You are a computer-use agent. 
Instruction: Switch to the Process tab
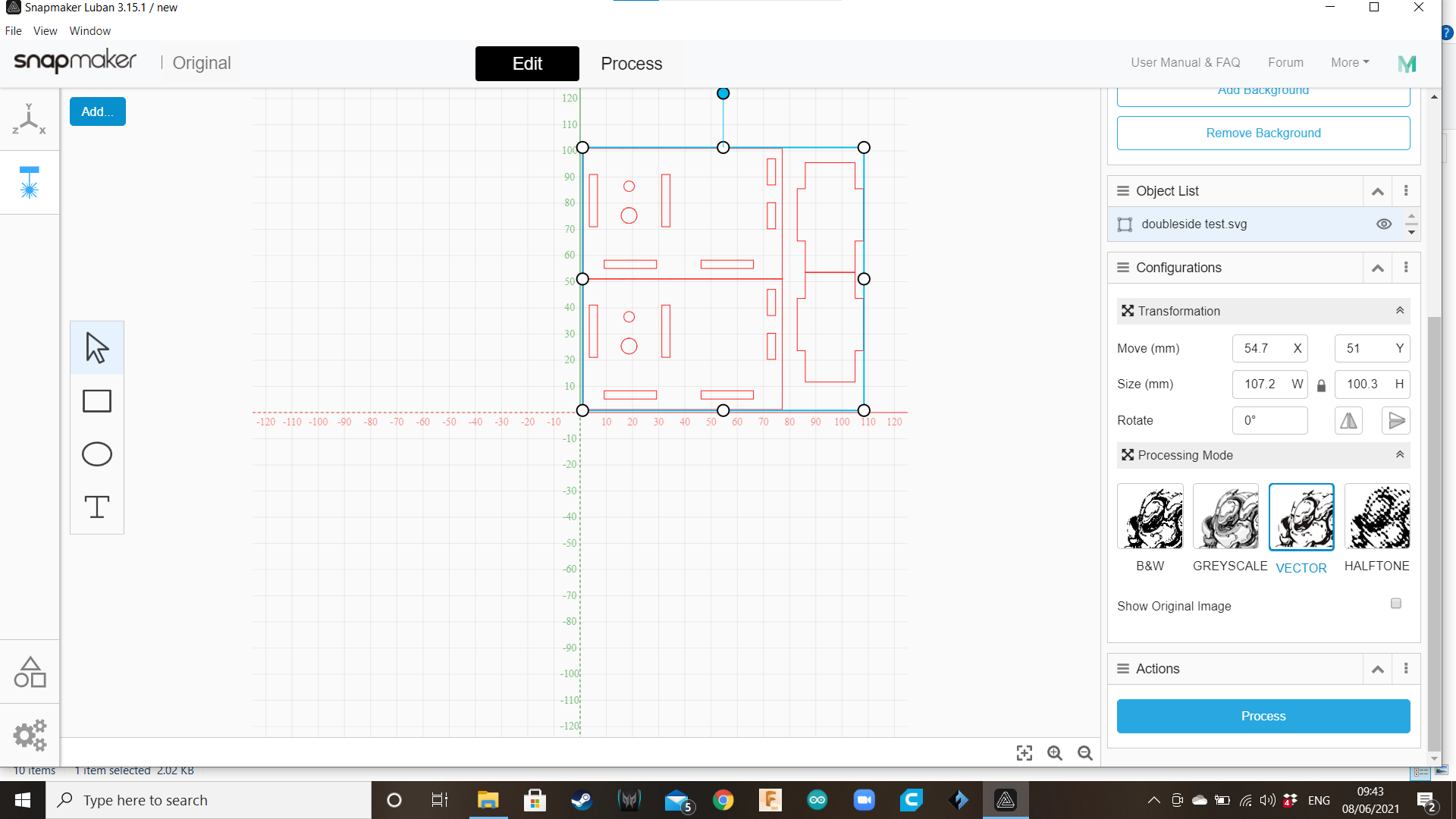pos(631,64)
